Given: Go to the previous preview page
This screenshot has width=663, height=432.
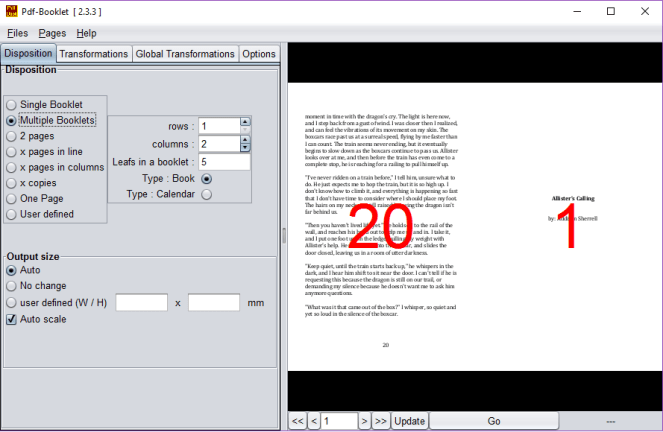Looking at the screenshot, I should tap(313, 421).
